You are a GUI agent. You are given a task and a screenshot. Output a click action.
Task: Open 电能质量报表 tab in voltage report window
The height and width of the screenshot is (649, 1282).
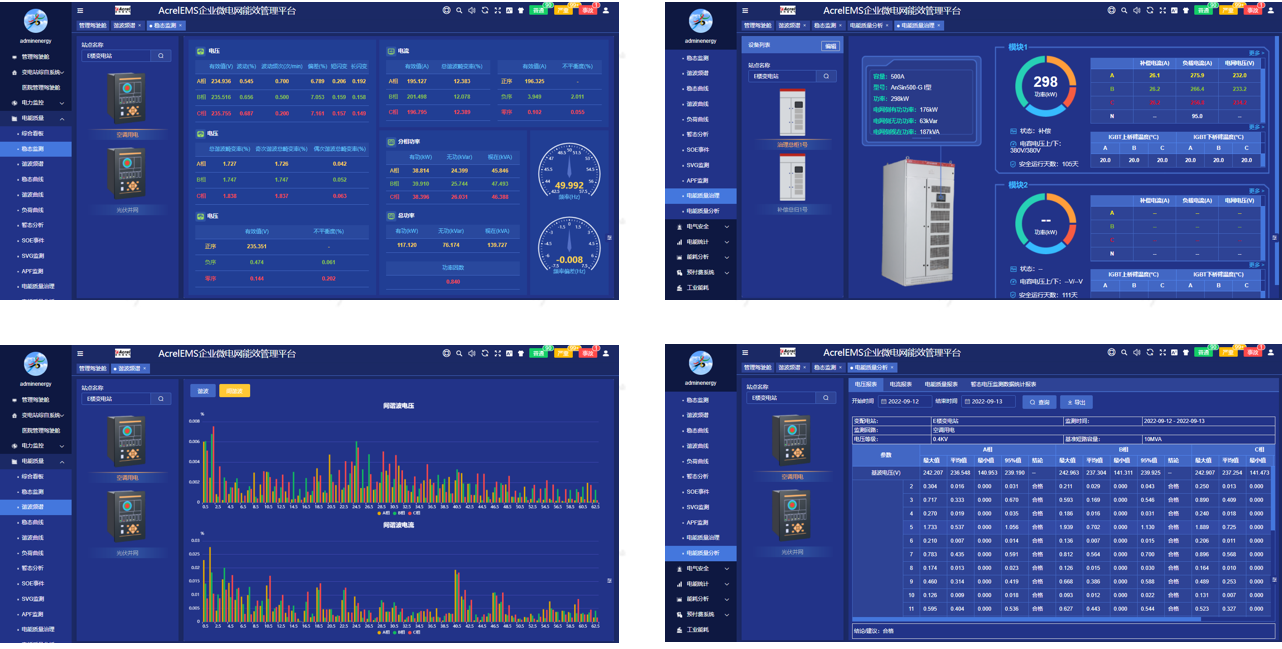coord(941,384)
